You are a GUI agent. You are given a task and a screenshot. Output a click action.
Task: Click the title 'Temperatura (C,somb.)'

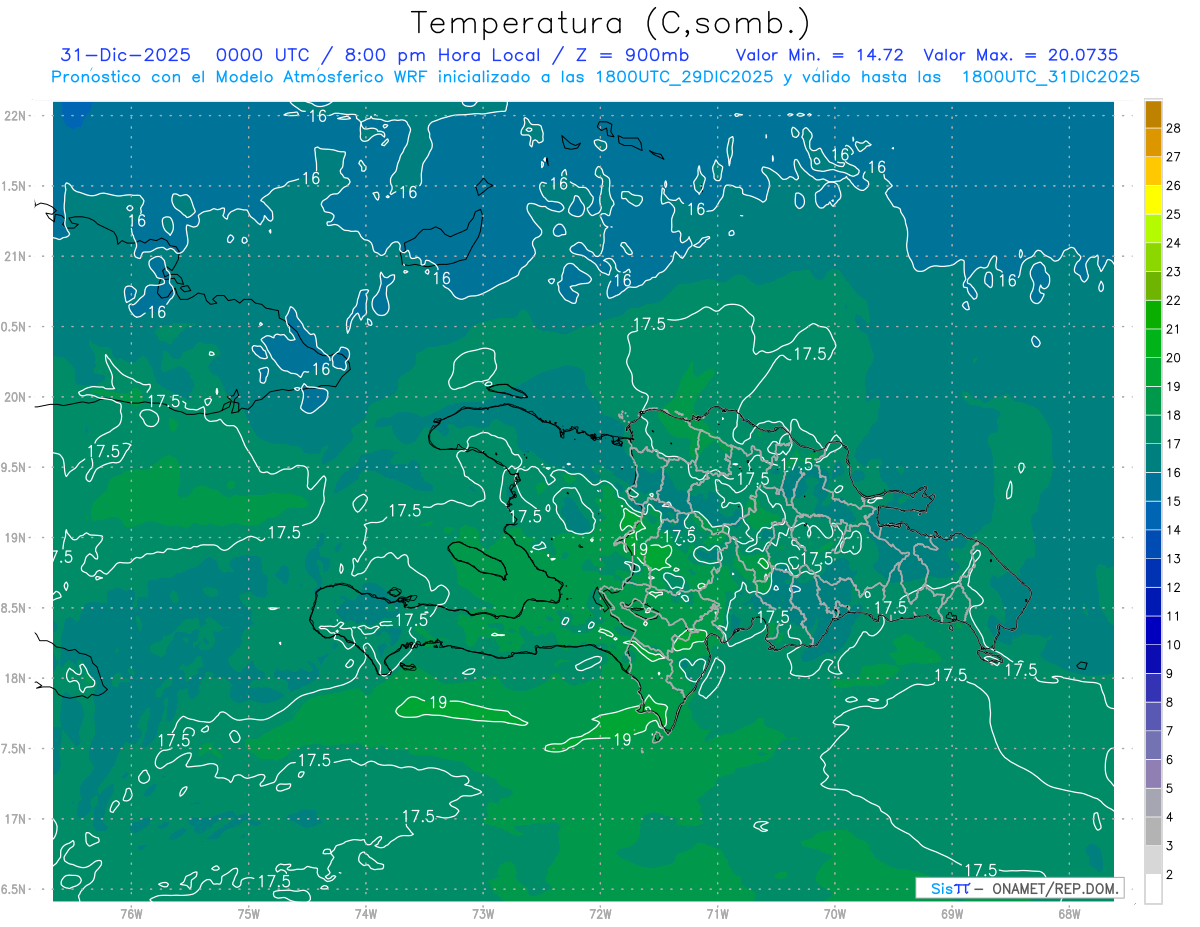tap(611, 24)
